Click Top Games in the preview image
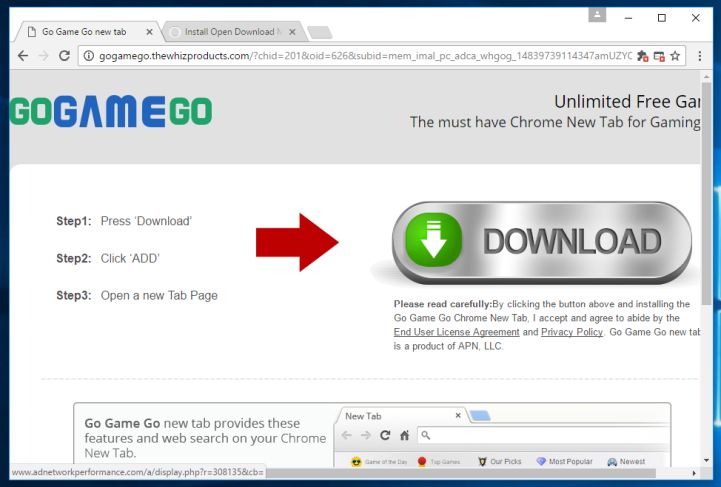The height and width of the screenshot is (487, 721). pos(439,462)
